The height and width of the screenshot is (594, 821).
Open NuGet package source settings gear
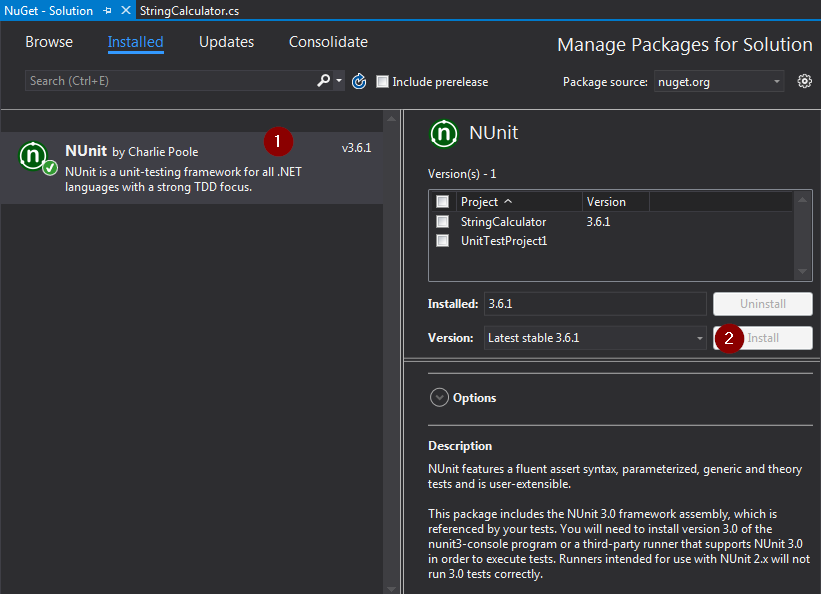click(x=804, y=81)
